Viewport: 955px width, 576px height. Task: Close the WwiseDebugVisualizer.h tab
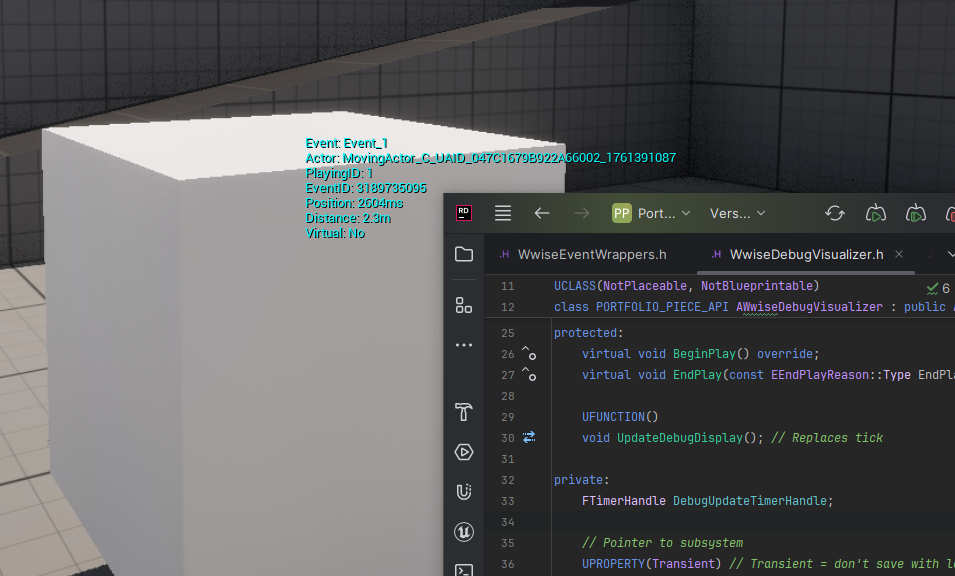click(x=899, y=255)
